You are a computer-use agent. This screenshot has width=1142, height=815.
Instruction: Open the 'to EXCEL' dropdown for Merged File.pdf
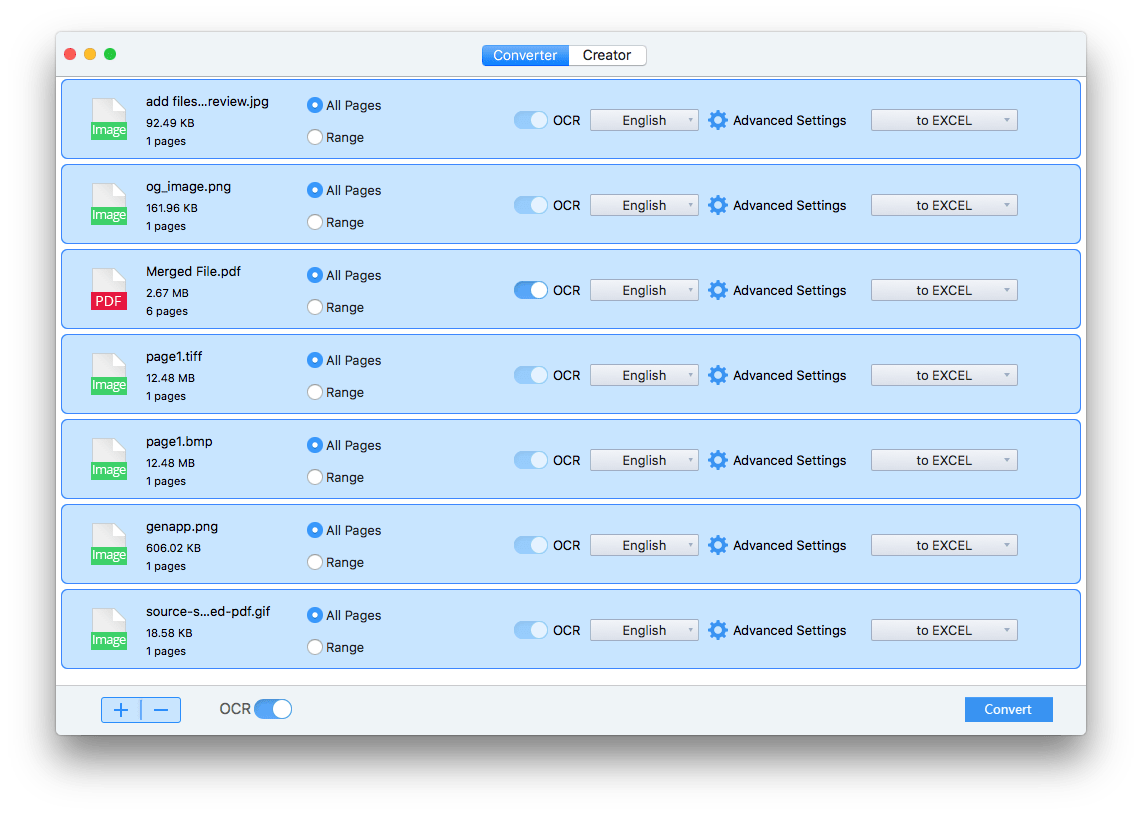[944, 290]
